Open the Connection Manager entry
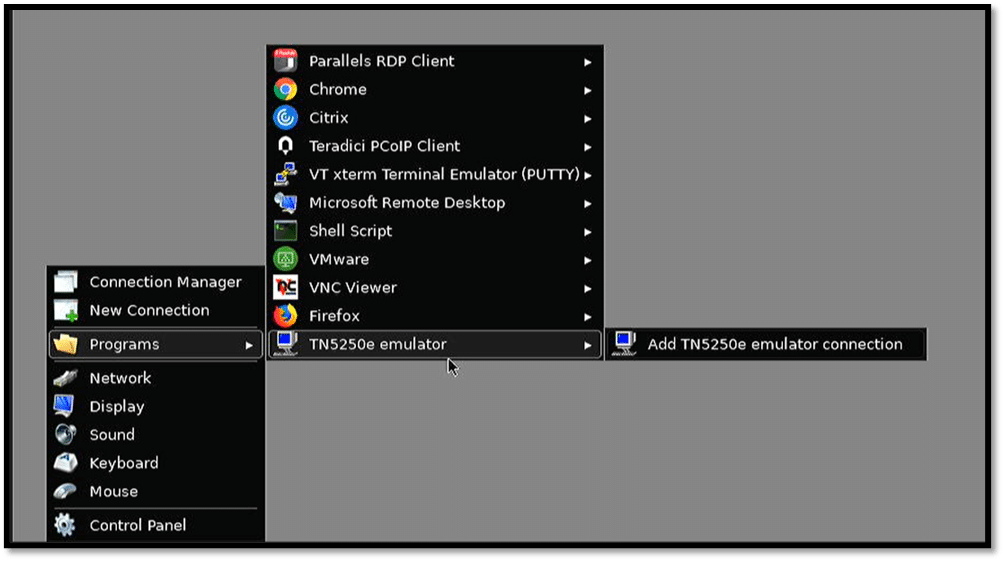Image resolution: width=1004 pixels, height=561 pixels. (156, 282)
